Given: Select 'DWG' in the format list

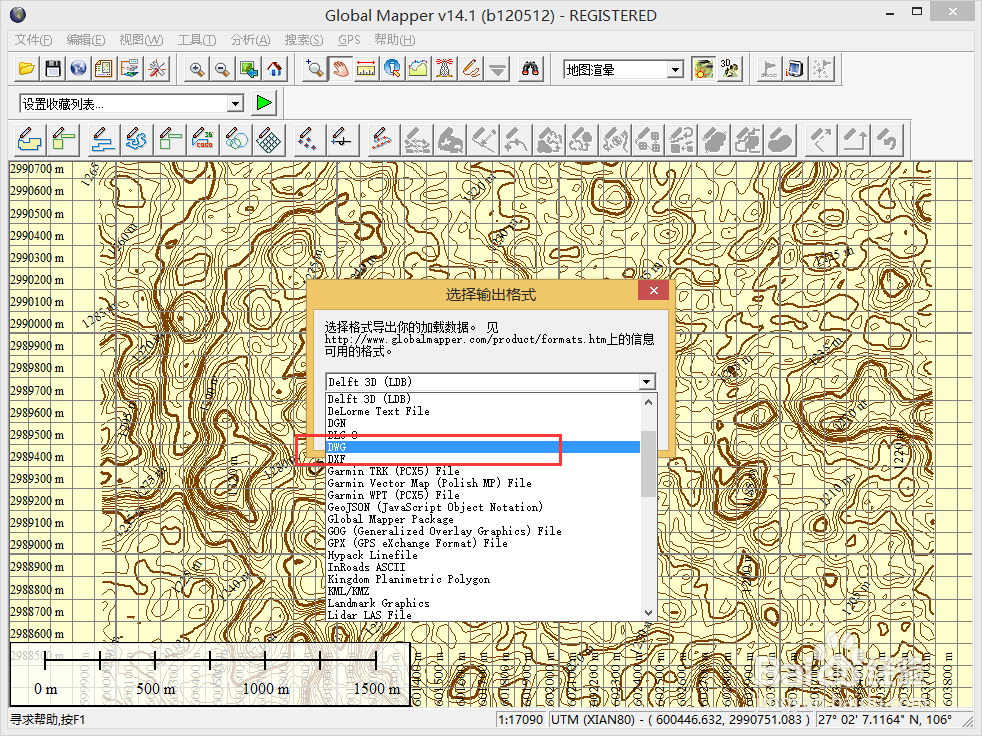Looking at the screenshot, I should point(483,447).
